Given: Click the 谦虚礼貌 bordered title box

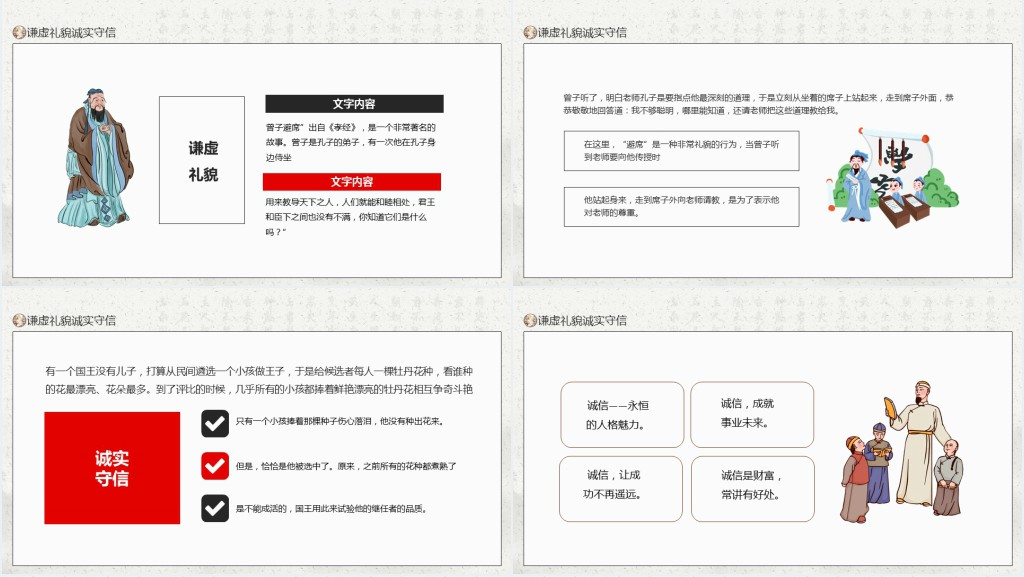Looking at the screenshot, I should click(202, 160).
